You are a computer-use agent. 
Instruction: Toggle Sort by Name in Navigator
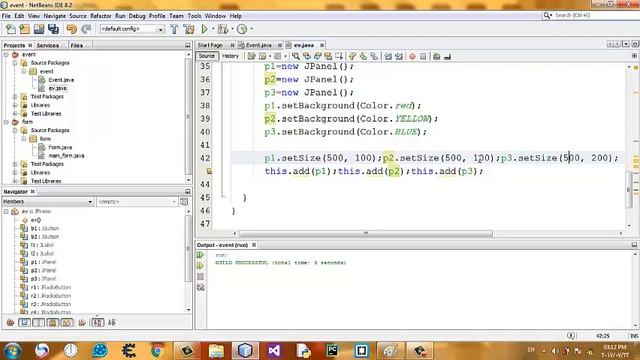[x=98, y=322]
